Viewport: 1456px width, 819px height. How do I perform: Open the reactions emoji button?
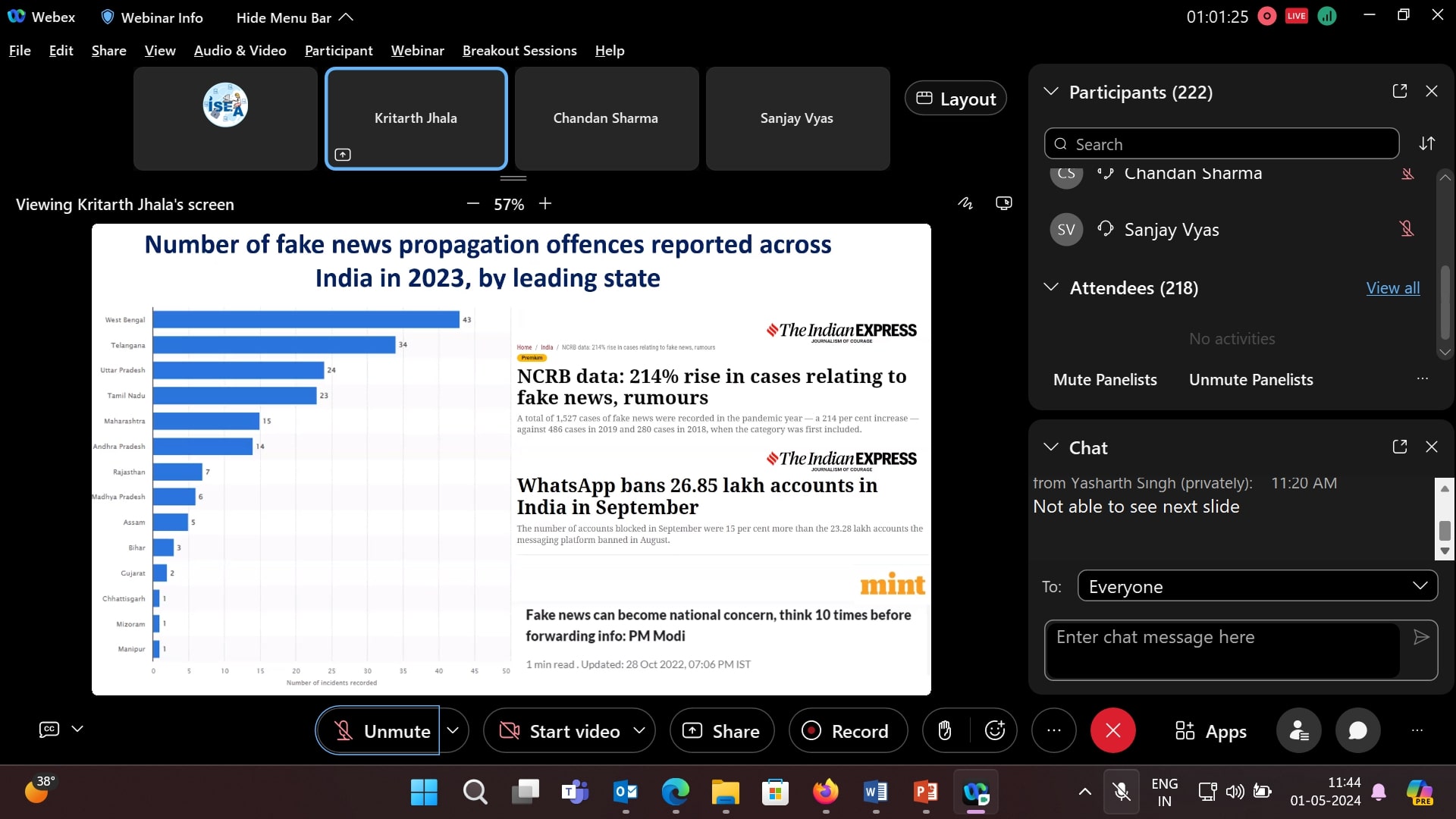tap(994, 730)
